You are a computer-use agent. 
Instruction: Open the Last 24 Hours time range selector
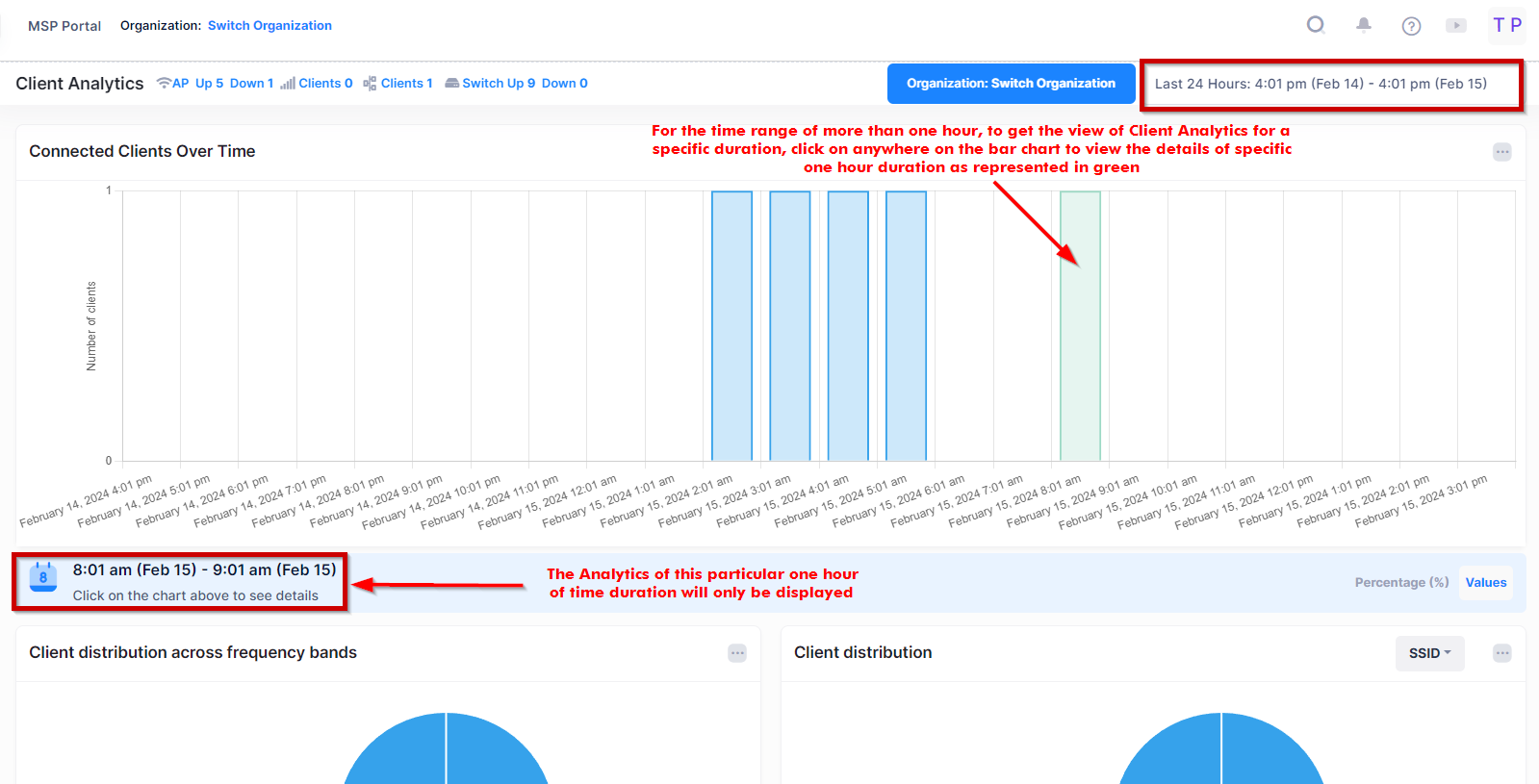(1330, 84)
